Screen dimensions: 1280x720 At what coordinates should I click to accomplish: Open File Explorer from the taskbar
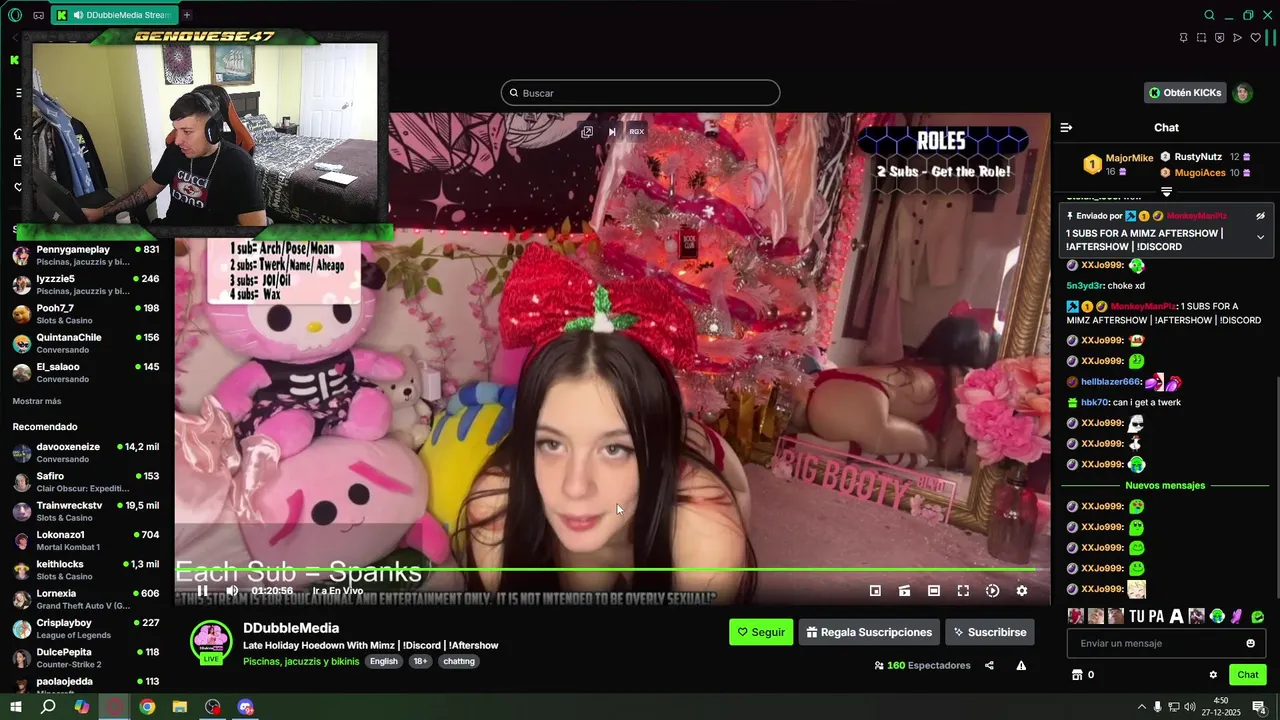click(x=180, y=707)
